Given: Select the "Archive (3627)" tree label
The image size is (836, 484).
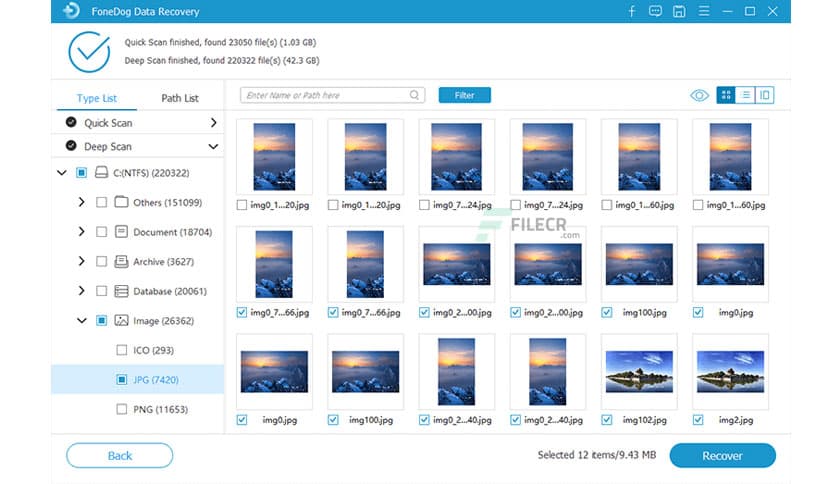Looking at the screenshot, I should (x=164, y=262).
